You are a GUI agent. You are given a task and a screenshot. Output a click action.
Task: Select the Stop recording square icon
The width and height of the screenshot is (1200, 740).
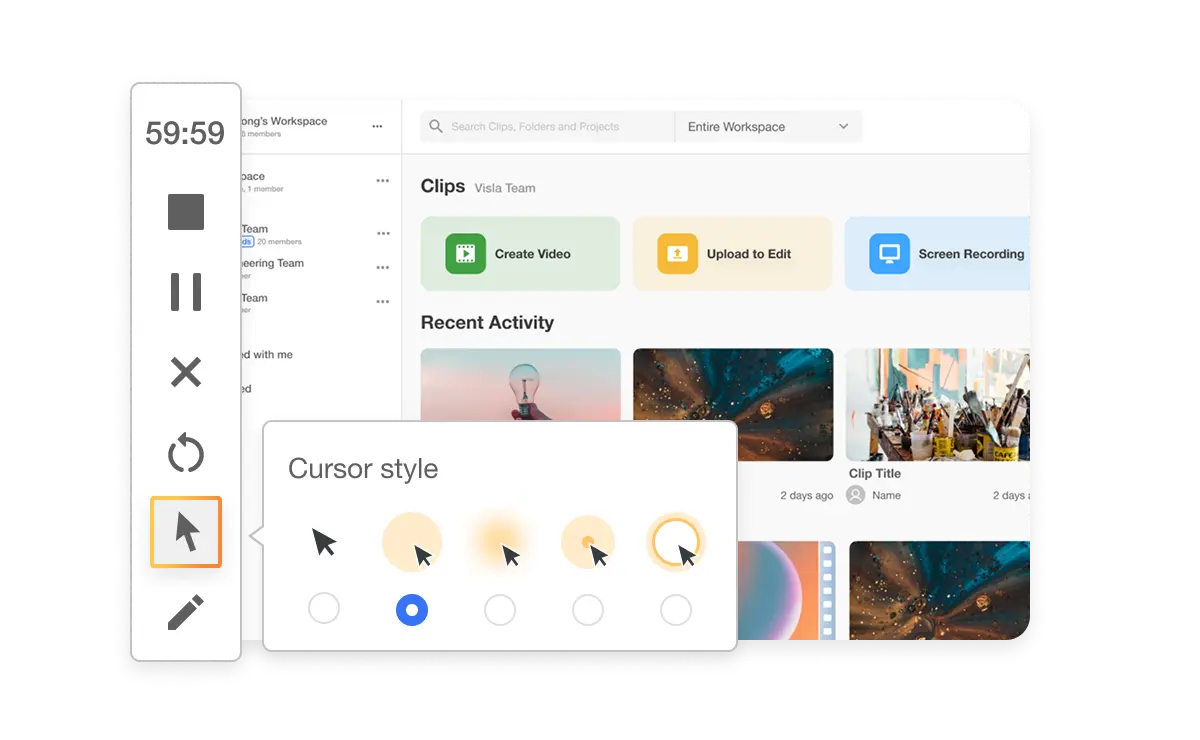[185, 212]
